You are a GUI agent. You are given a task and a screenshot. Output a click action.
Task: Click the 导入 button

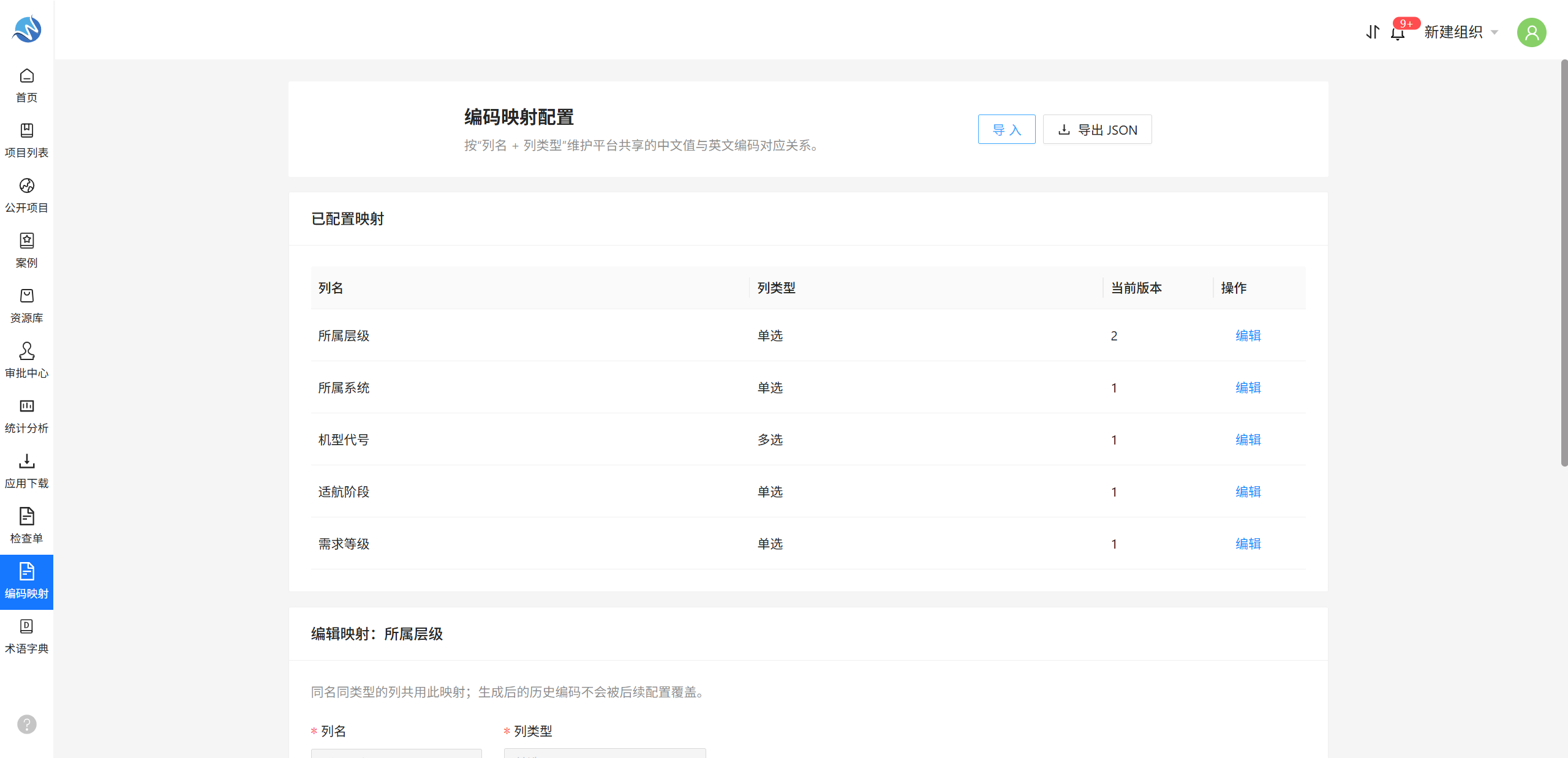point(1006,130)
